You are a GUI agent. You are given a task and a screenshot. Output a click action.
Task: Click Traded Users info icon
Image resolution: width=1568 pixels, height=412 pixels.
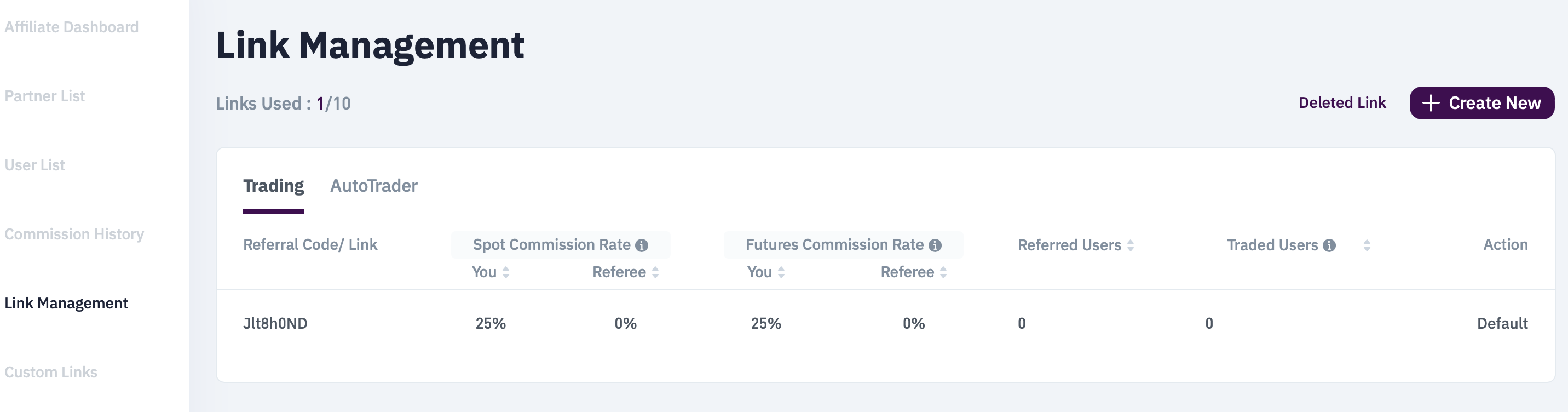[x=1329, y=245]
